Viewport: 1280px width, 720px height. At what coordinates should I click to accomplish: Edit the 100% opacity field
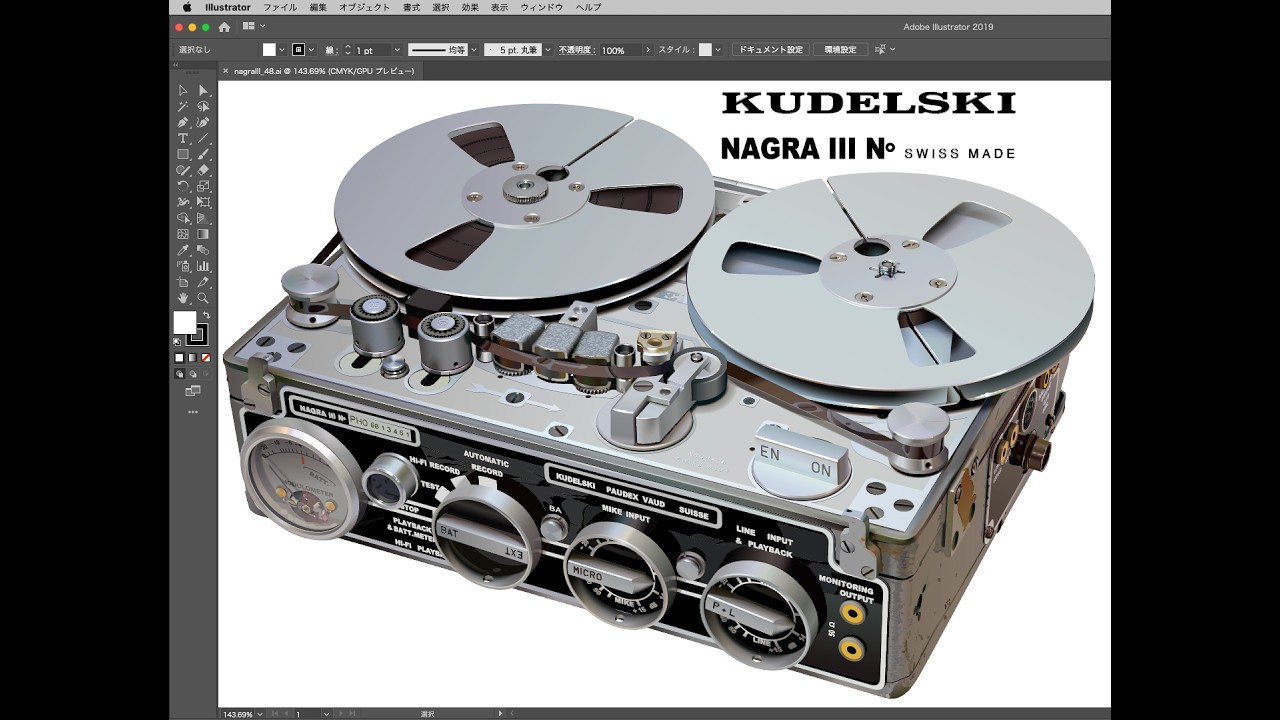(621, 49)
